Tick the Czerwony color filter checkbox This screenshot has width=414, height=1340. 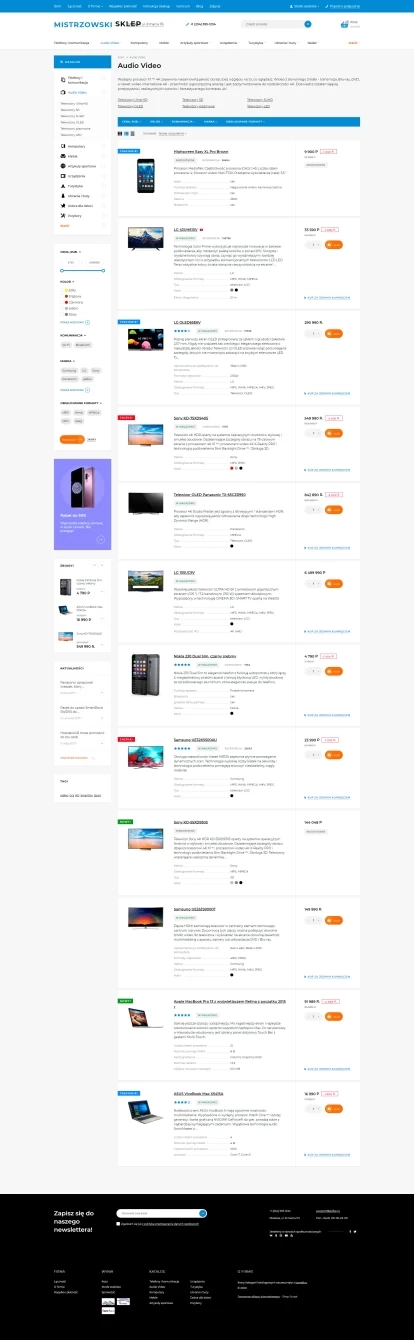(x=63, y=302)
